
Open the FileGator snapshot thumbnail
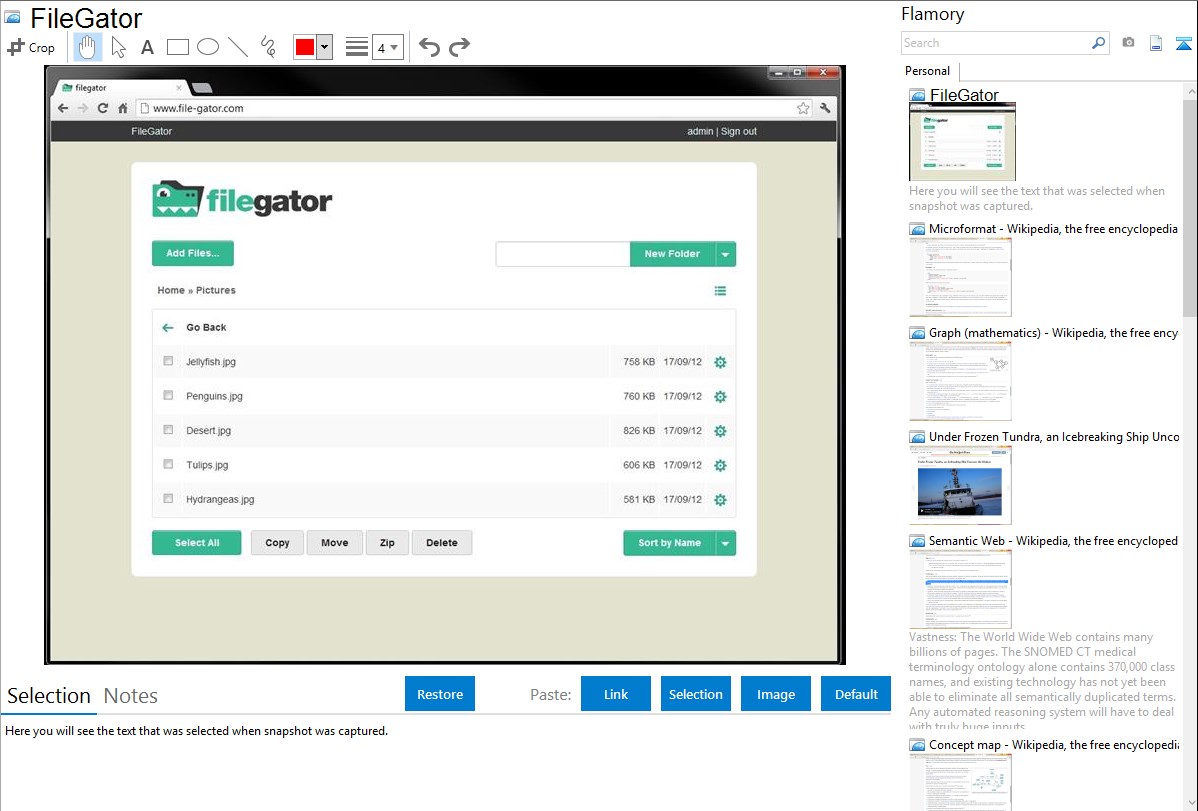962,142
